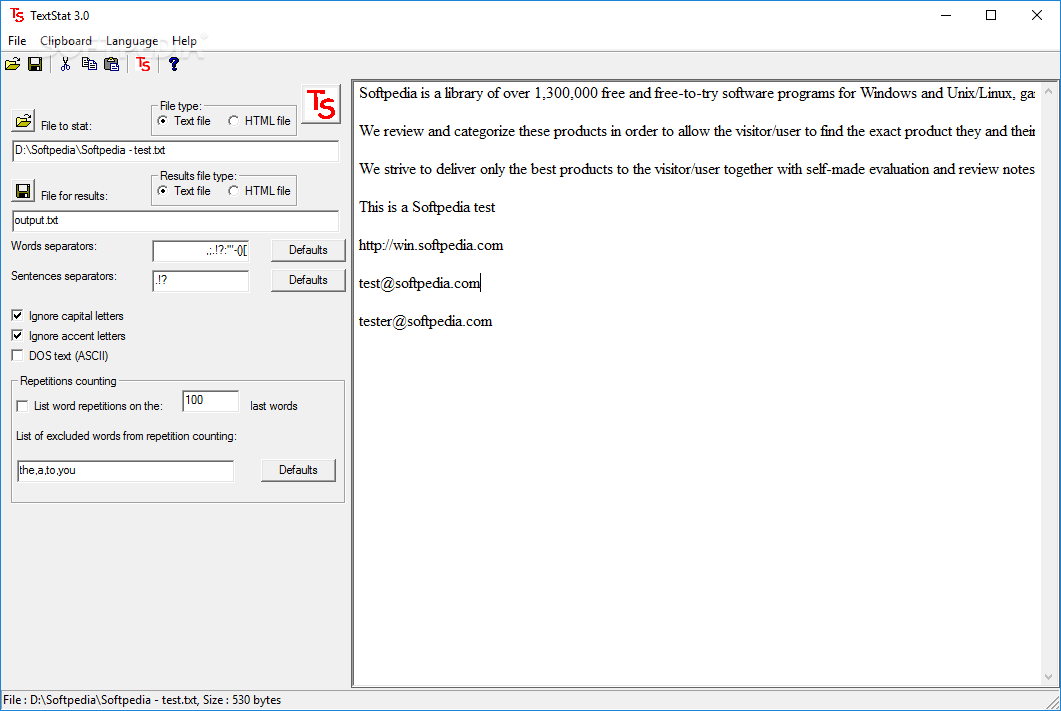Open the Help menu

[x=184, y=41]
